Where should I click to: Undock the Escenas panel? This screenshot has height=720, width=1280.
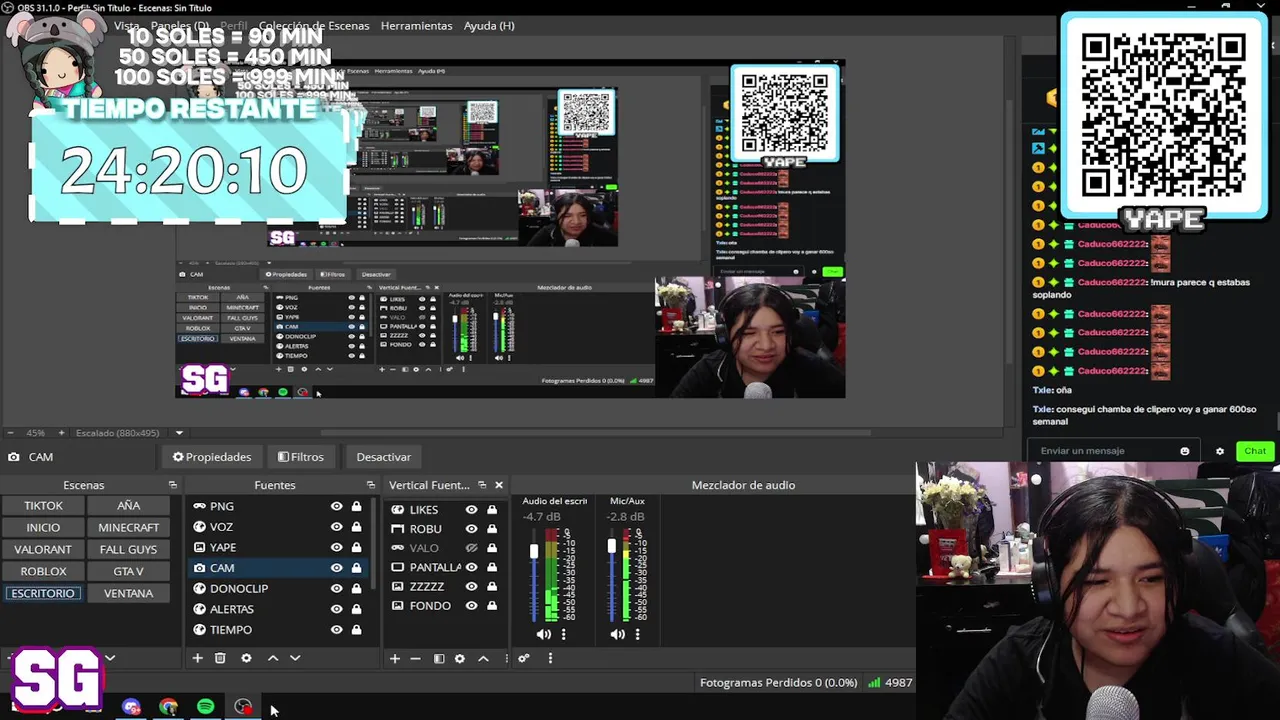172,485
